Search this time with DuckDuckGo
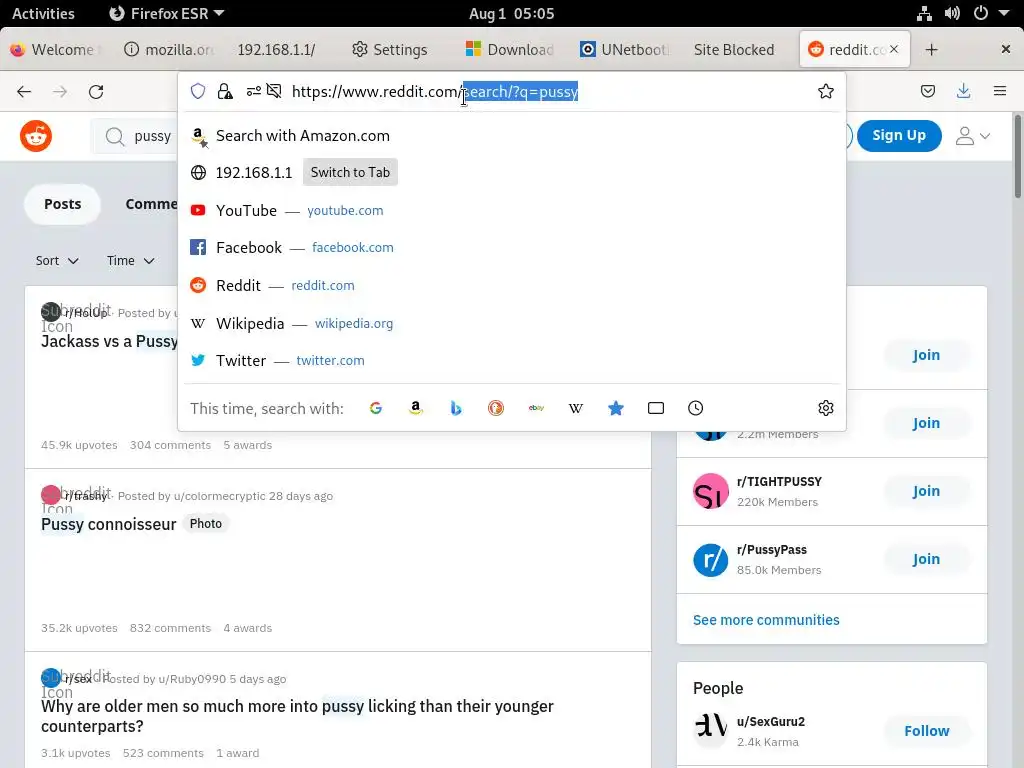This screenshot has height=768, width=1024. tap(496, 408)
